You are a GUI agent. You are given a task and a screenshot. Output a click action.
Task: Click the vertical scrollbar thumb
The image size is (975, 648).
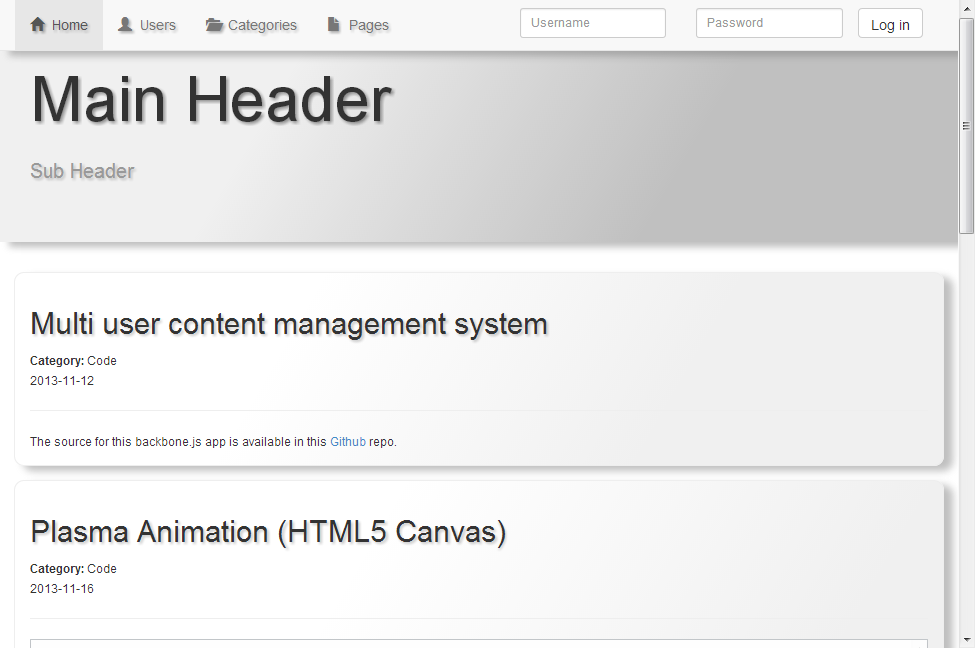pyautogui.click(x=966, y=125)
